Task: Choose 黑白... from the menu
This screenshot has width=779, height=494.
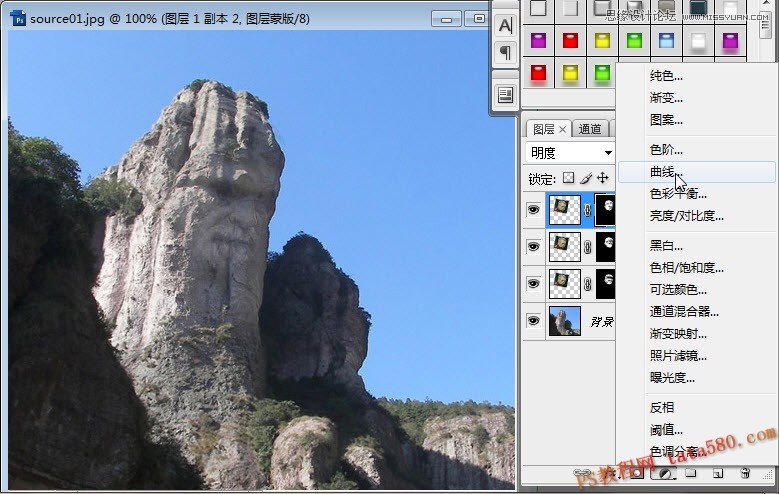Action: (x=666, y=246)
